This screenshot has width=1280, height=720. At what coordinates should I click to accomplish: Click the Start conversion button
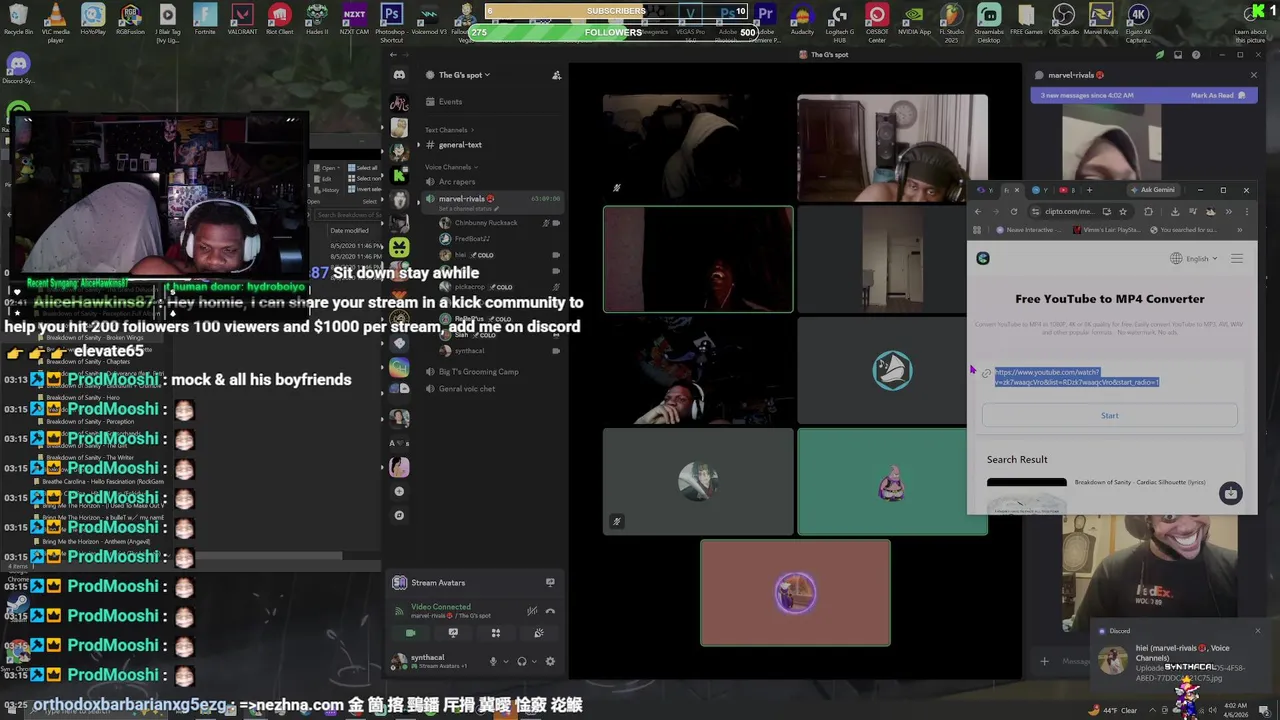pos(1110,416)
